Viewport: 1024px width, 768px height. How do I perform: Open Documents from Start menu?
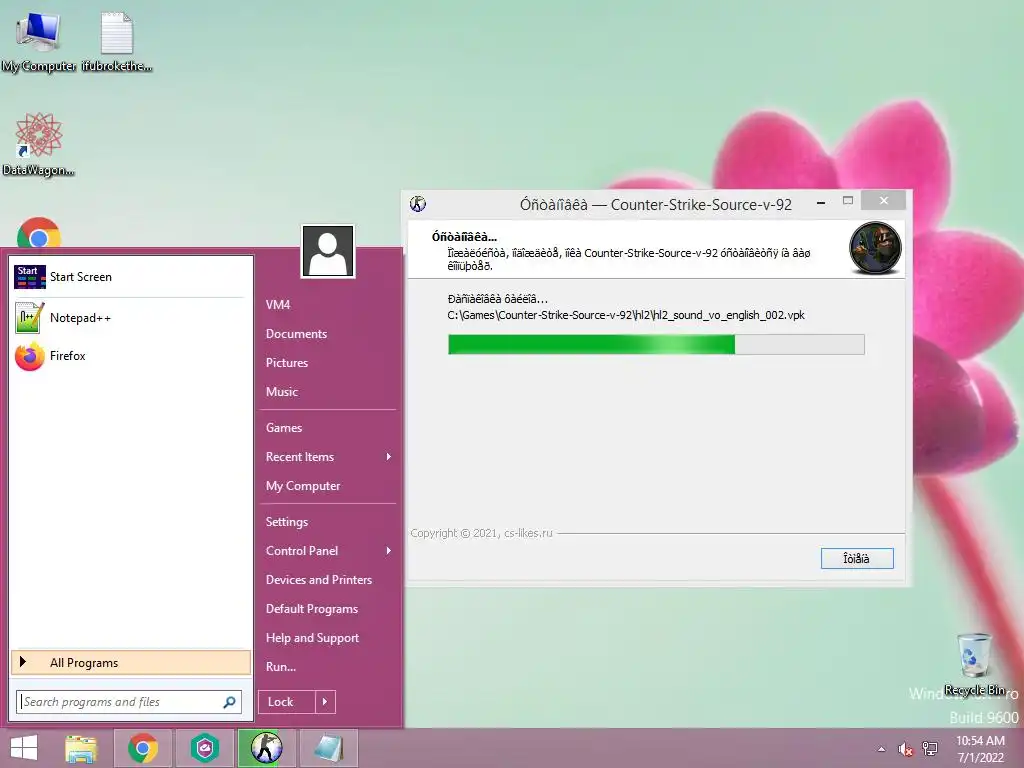[x=296, y=334]
